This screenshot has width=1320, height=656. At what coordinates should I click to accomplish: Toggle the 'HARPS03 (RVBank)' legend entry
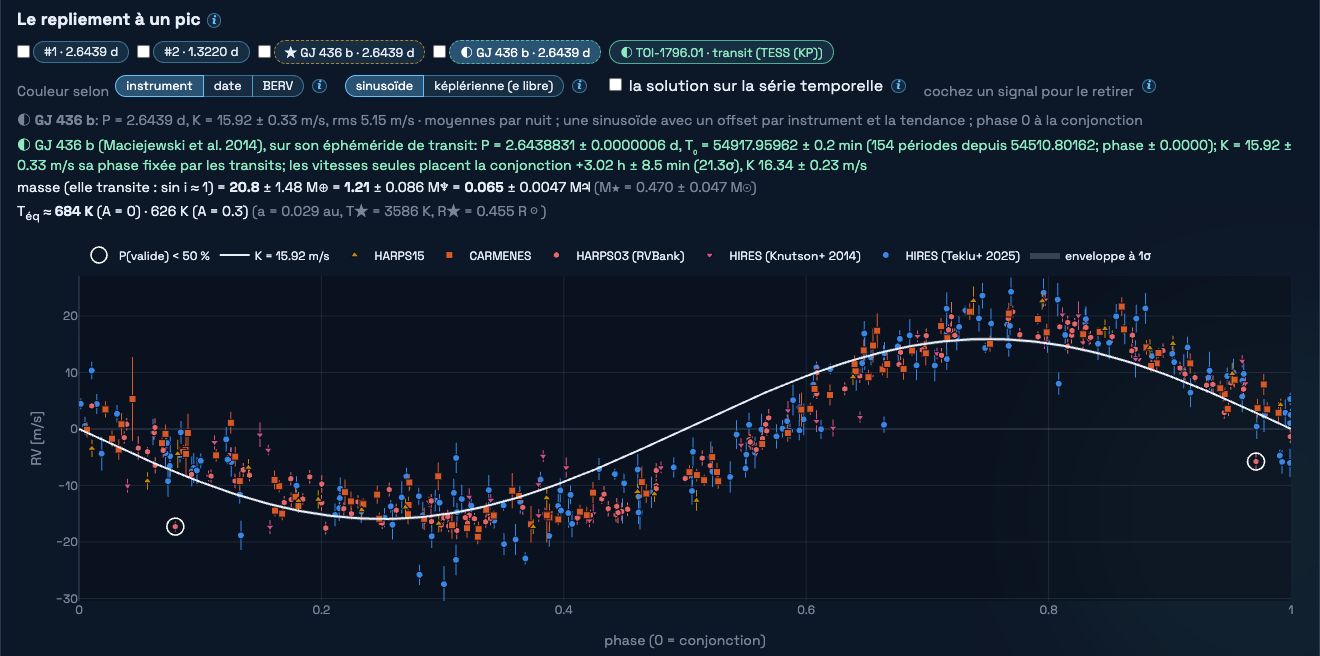[617, 256]
